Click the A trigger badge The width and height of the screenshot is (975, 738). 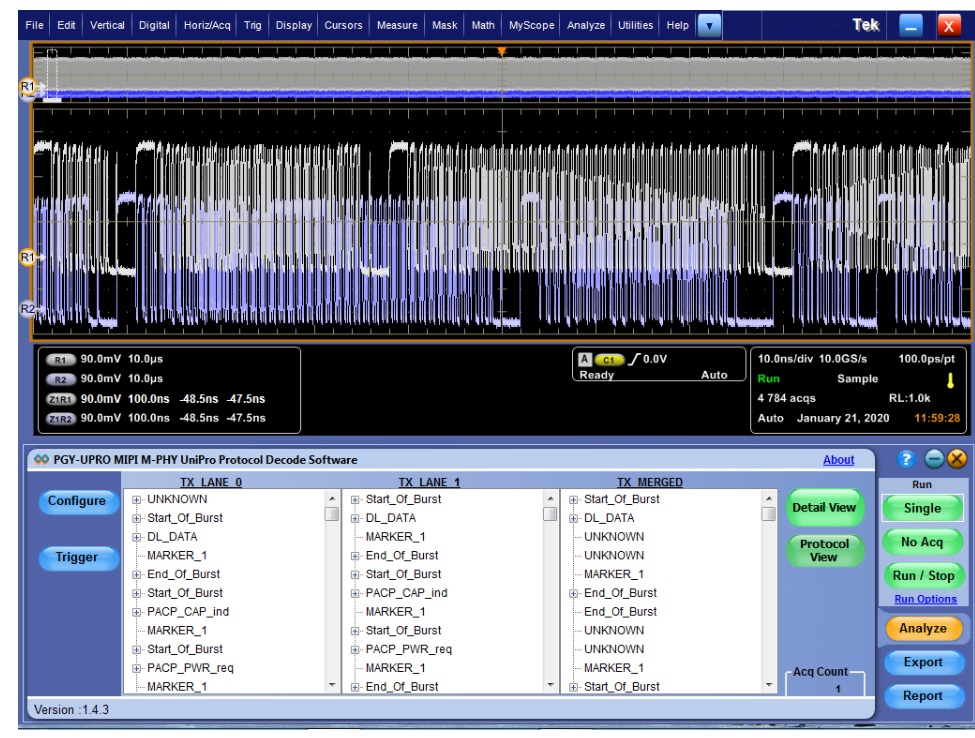point(584,359)
